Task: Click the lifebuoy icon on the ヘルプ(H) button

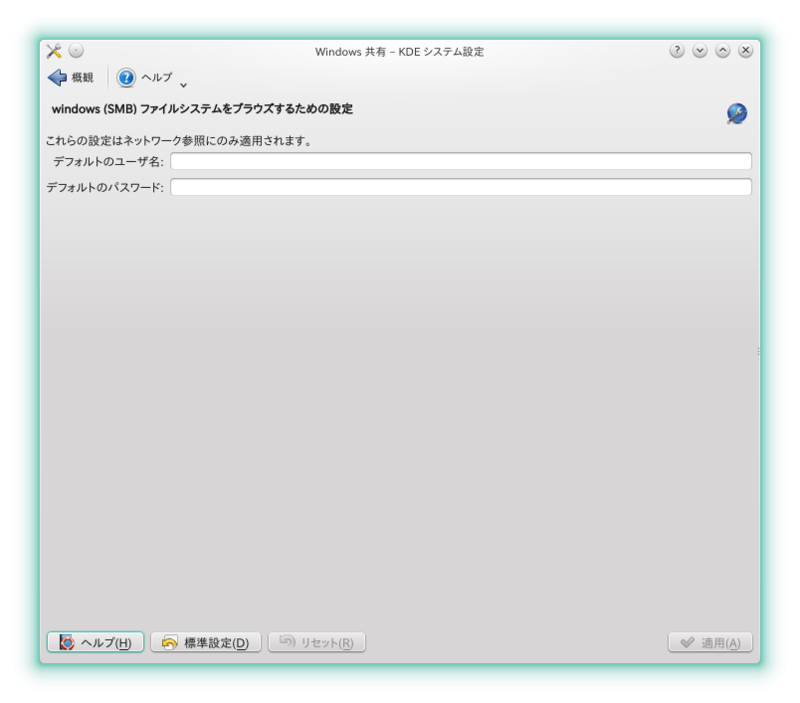Action: 67,642
